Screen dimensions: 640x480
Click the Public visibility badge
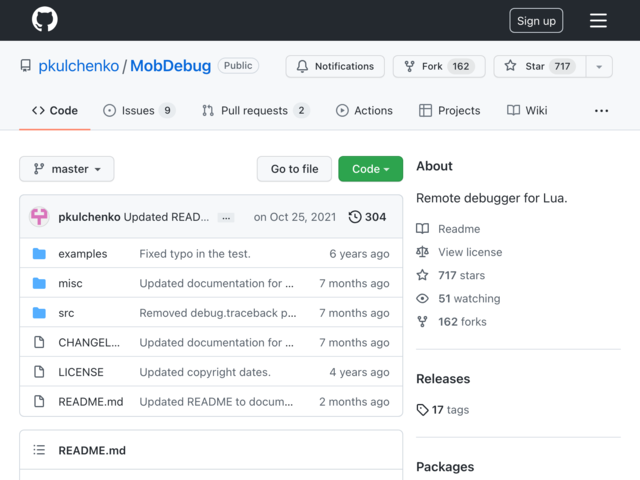pos(238,66)
